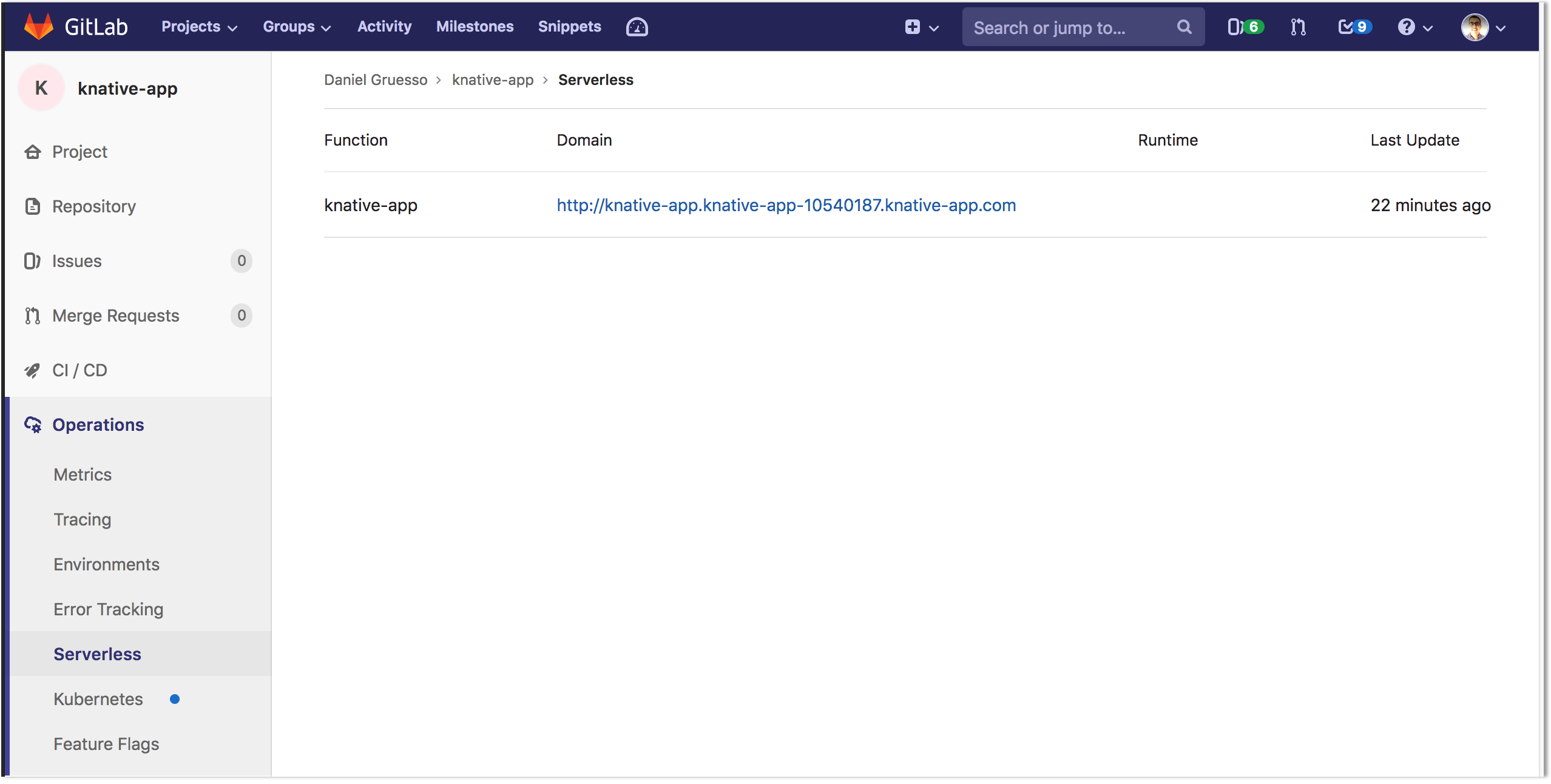Image resolution: width=1551 pixels, height=784 pixels.
Task: Click the Issues count badge 0
Action: (242, 261)
